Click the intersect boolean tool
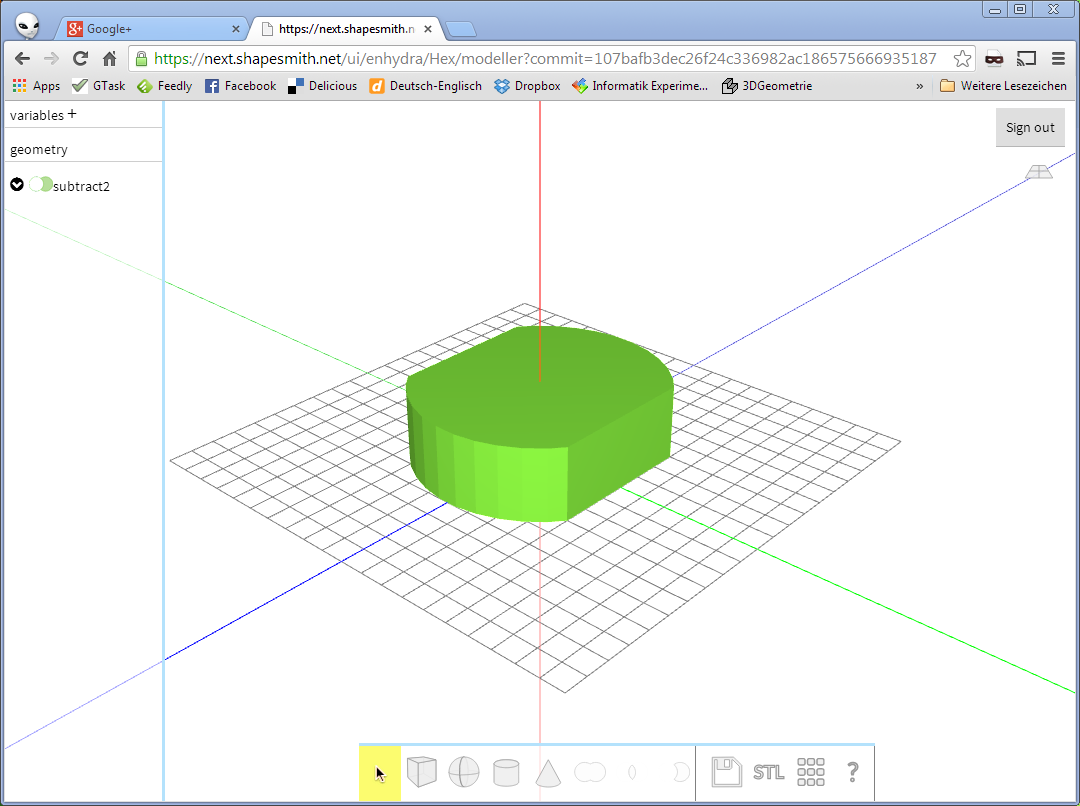 pyautogui.click(x=632, y=772)
